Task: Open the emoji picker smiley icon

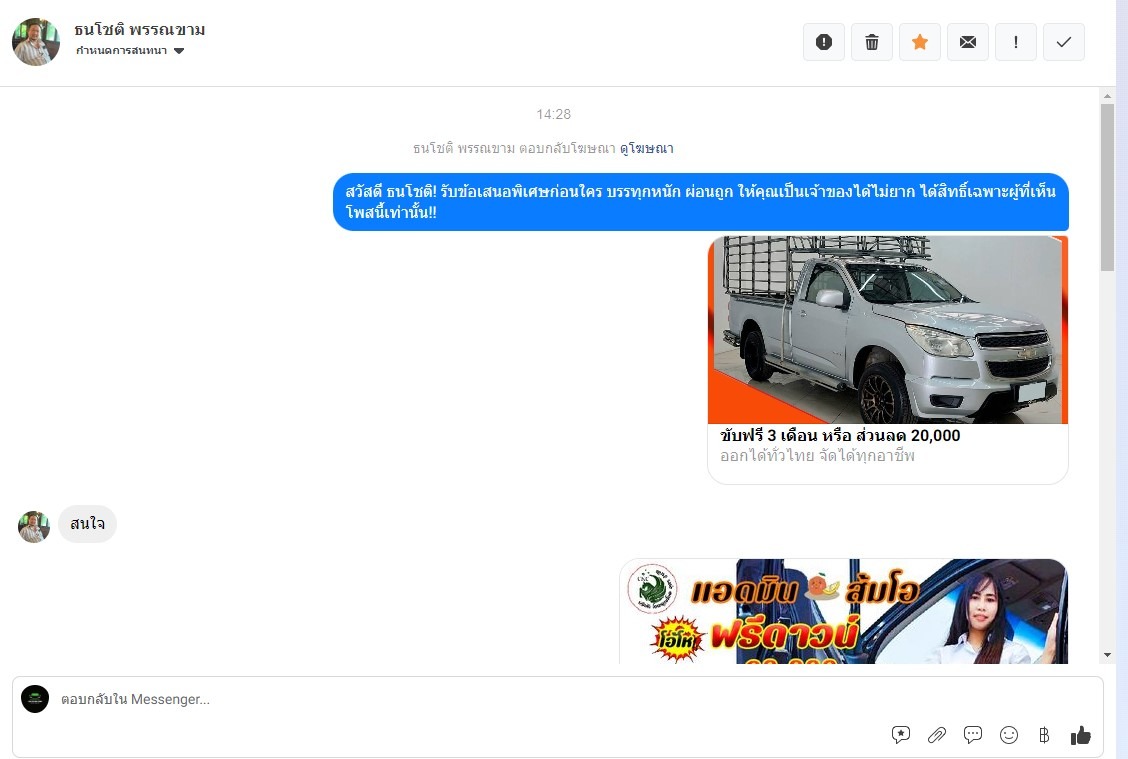Action: click(1009, 735)
